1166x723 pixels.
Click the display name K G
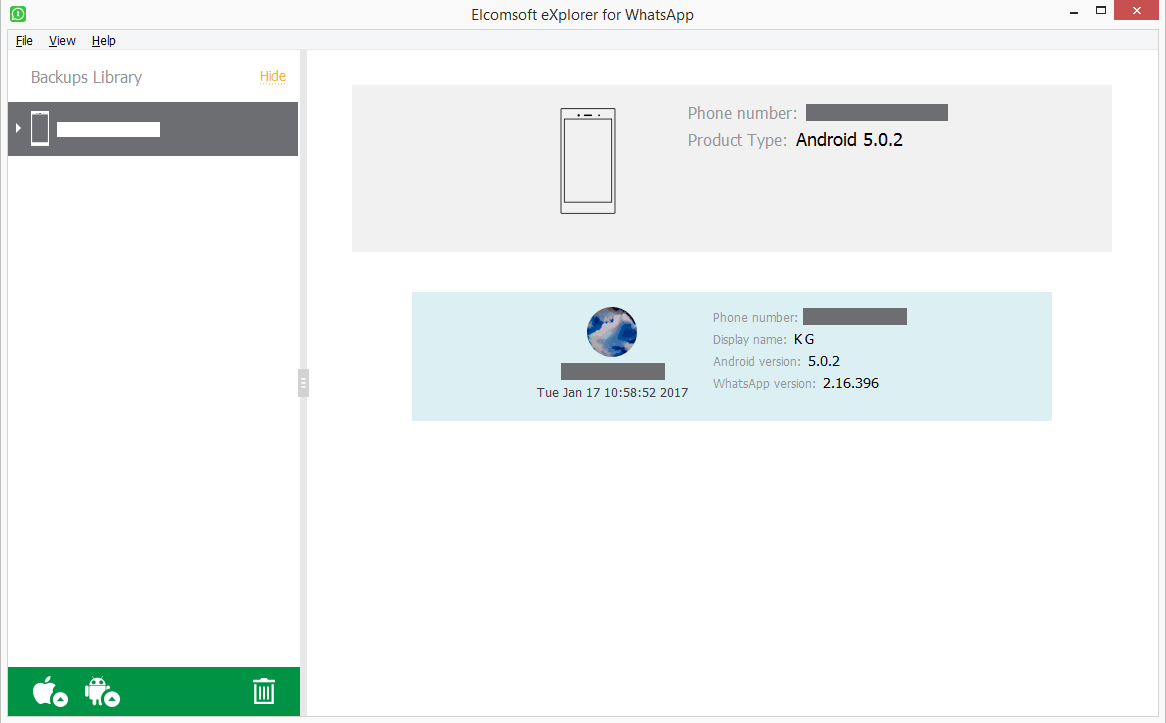coord(803,339)
